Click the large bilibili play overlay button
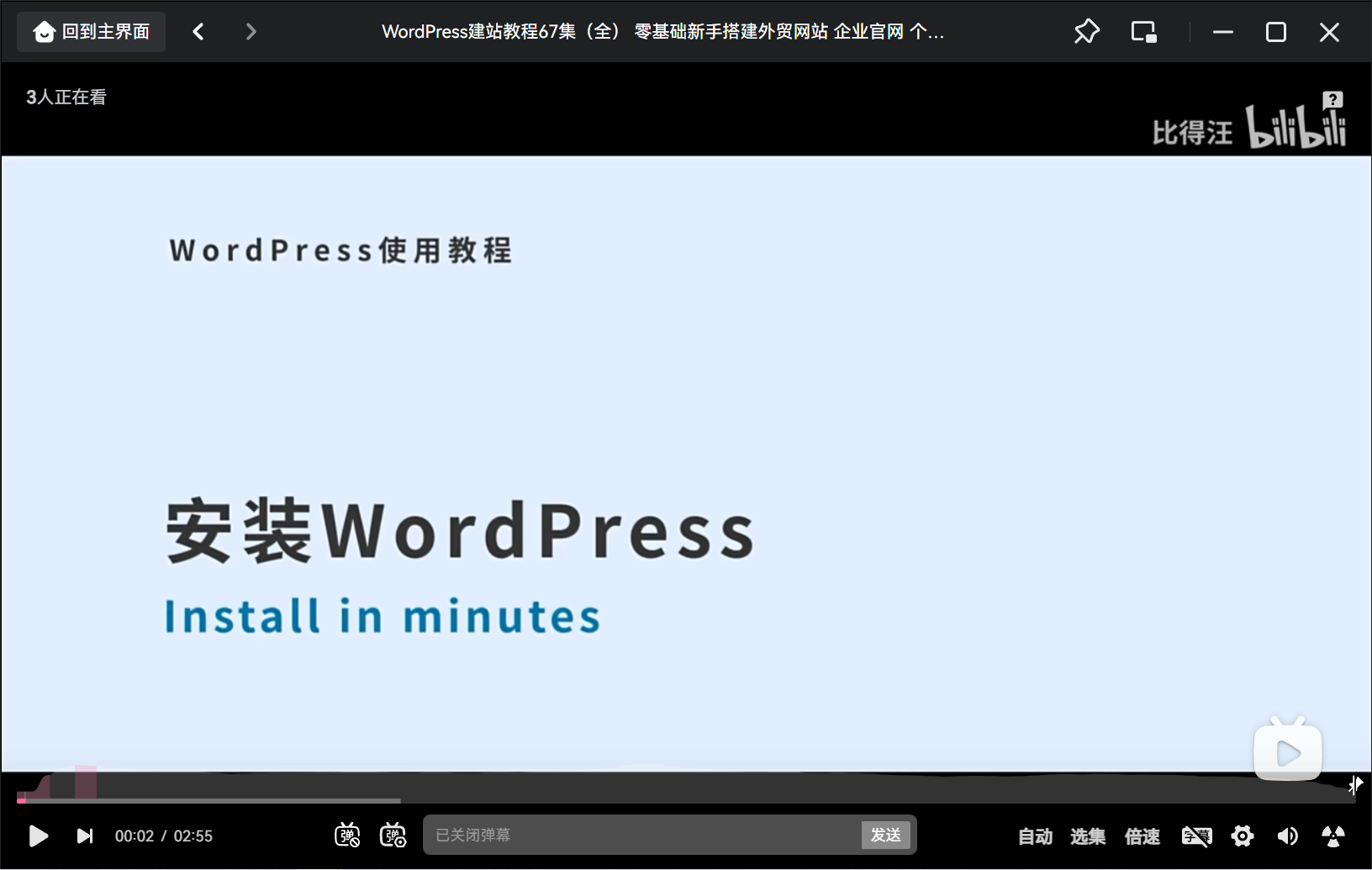 tap(1287, 748)
